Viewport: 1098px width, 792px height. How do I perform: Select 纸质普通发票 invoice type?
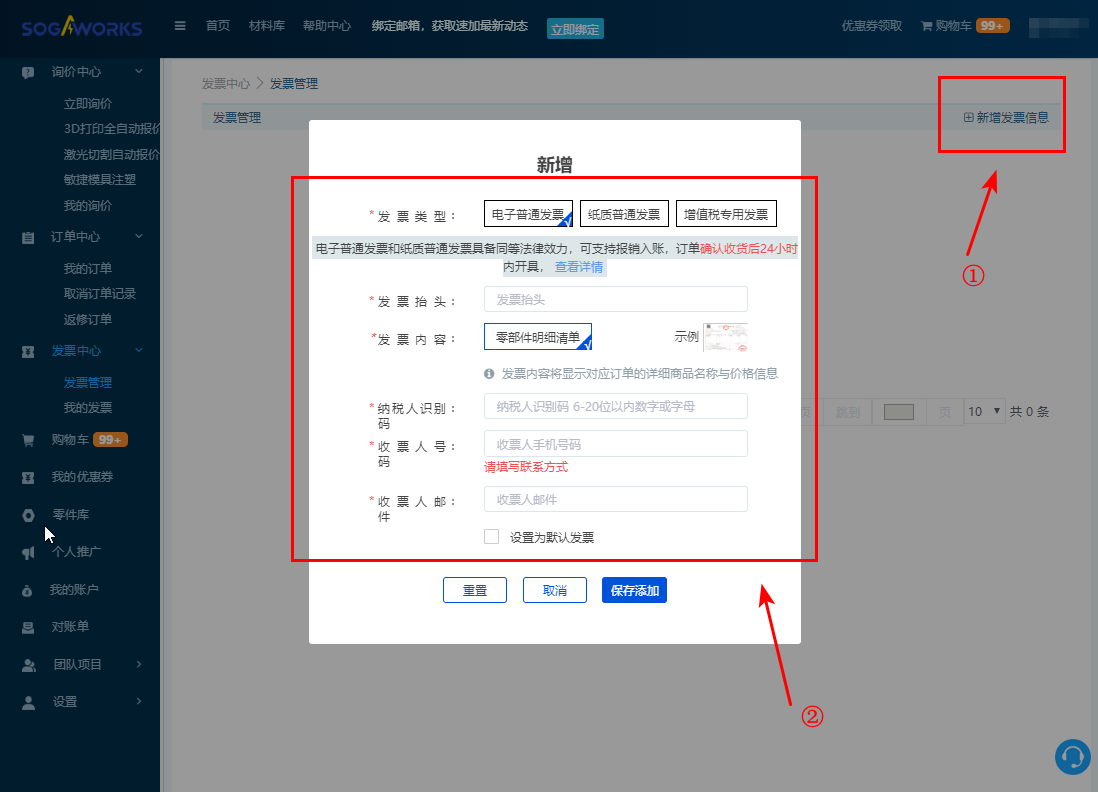623,214
